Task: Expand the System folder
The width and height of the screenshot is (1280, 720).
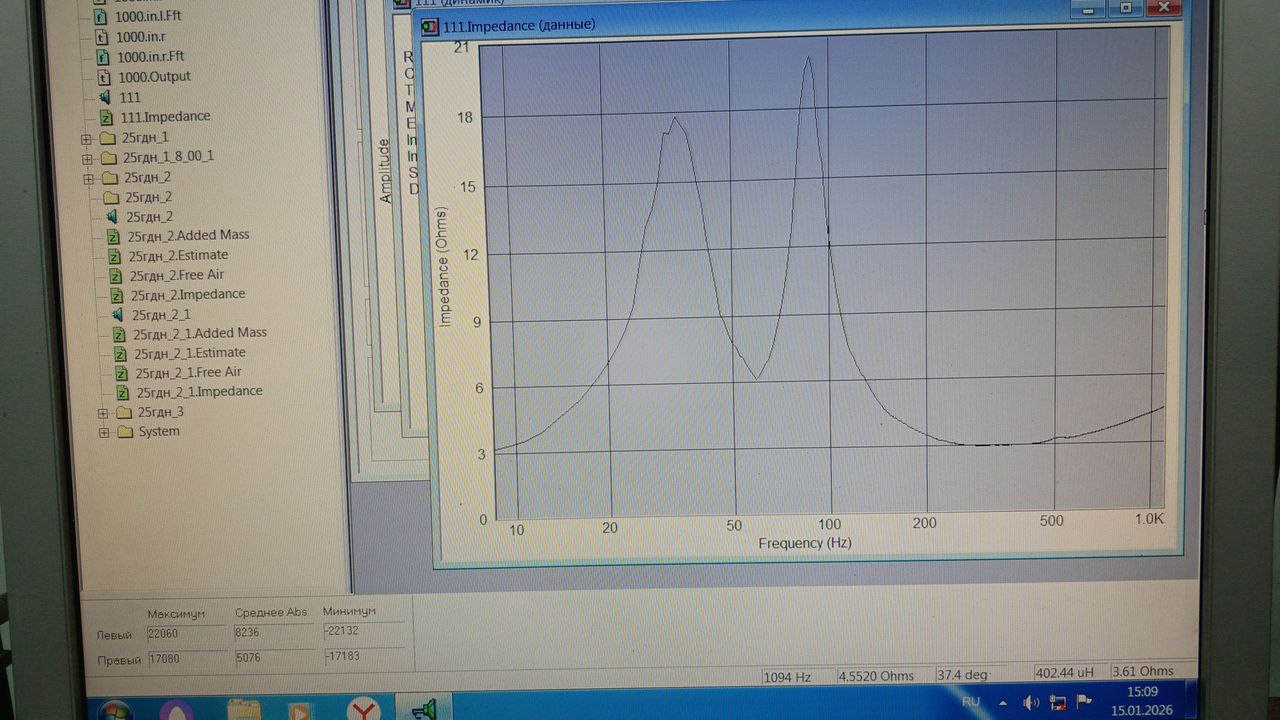Action: 104,432
